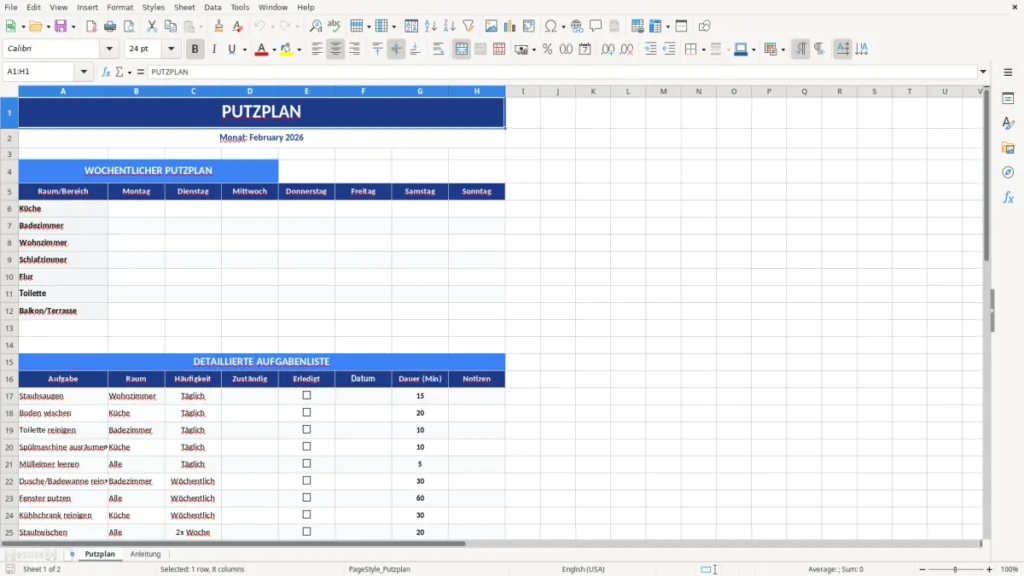Image resolution: width=1024 pixels, height=576 pixels.
Task: Open sidebar Functions panel
Action: coord(1008,197)
